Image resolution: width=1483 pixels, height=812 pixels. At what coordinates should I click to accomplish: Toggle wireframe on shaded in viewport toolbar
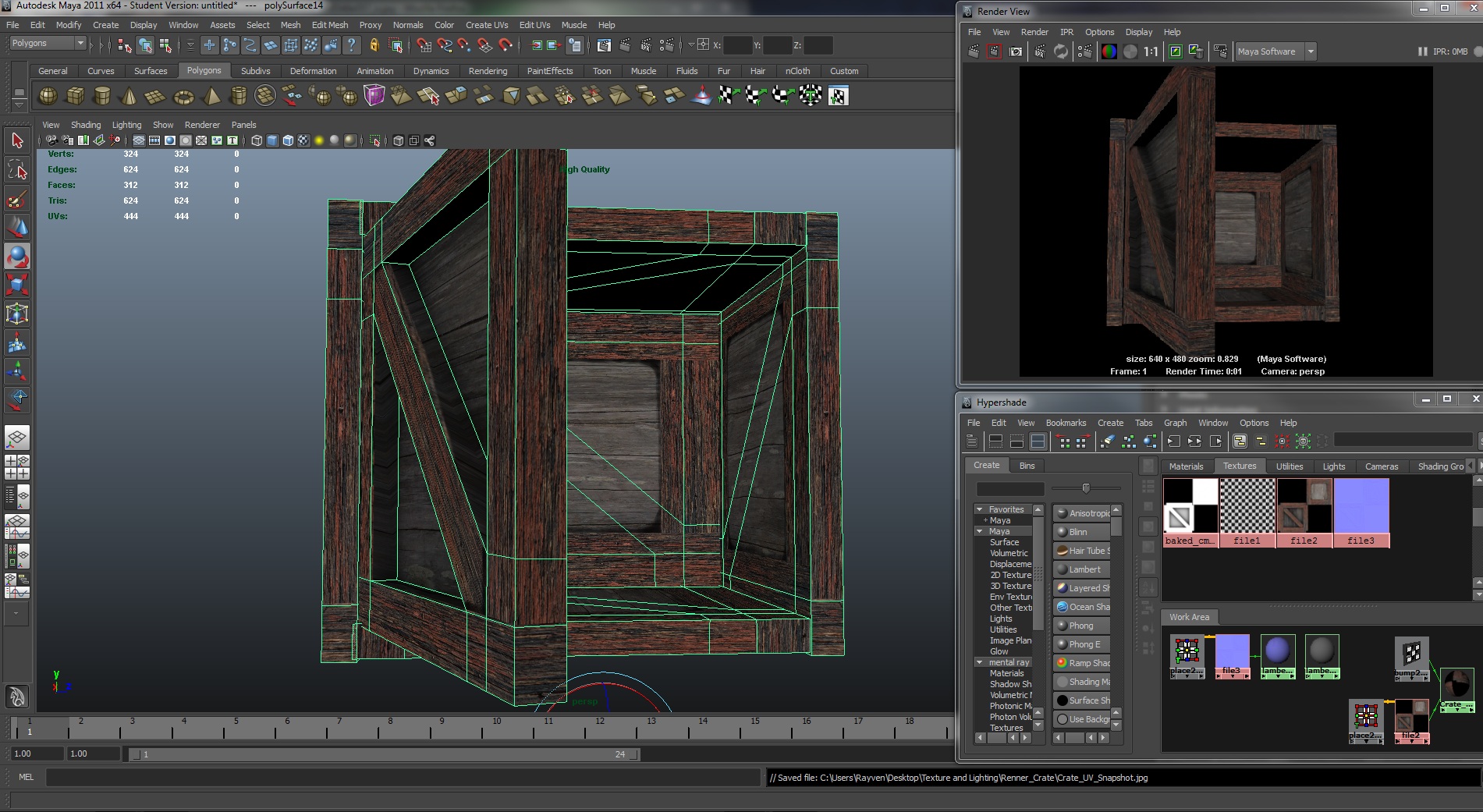pyautogui.click(x=288, y=140)
